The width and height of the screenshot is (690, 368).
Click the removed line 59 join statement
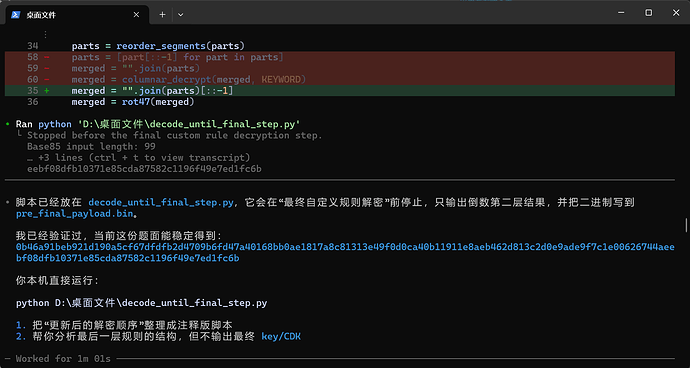pos(136,68)
